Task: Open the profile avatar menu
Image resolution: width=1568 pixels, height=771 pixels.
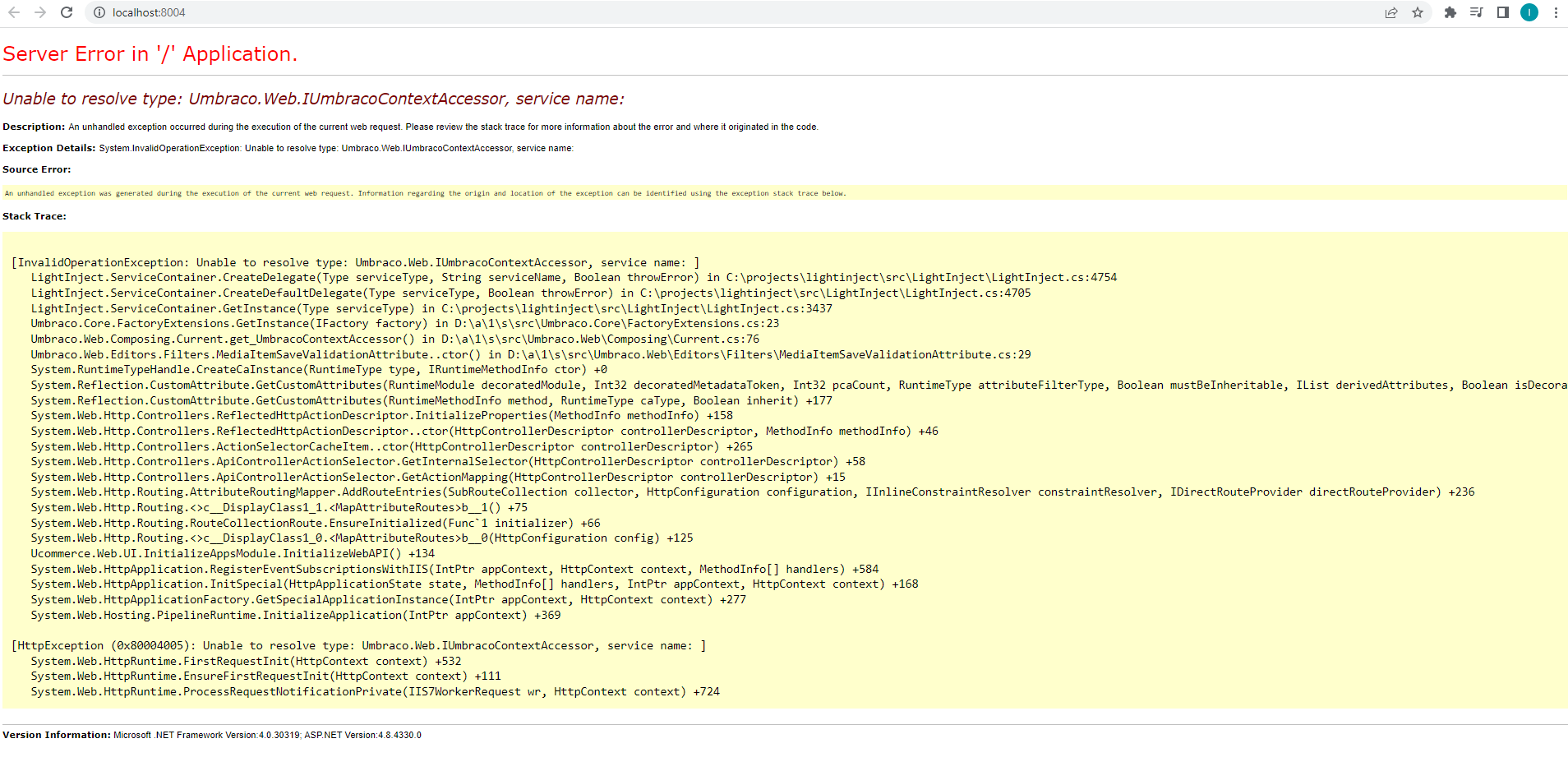Action: pyautogui.click(x=1529, y=12)
